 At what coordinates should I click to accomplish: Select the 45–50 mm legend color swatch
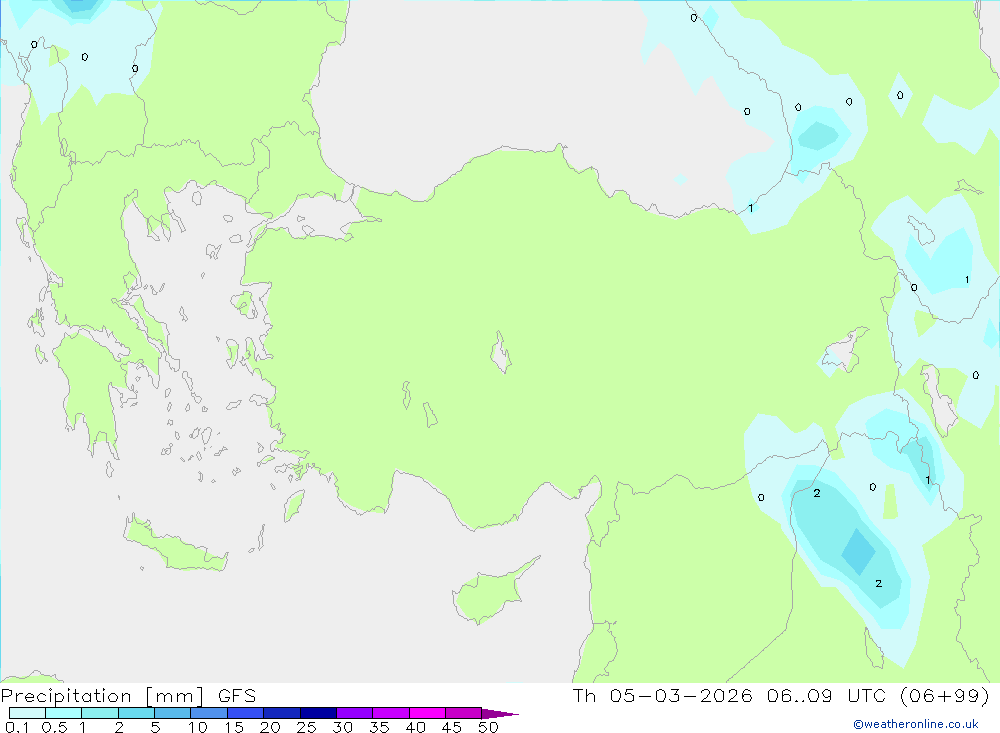[464, 713]
